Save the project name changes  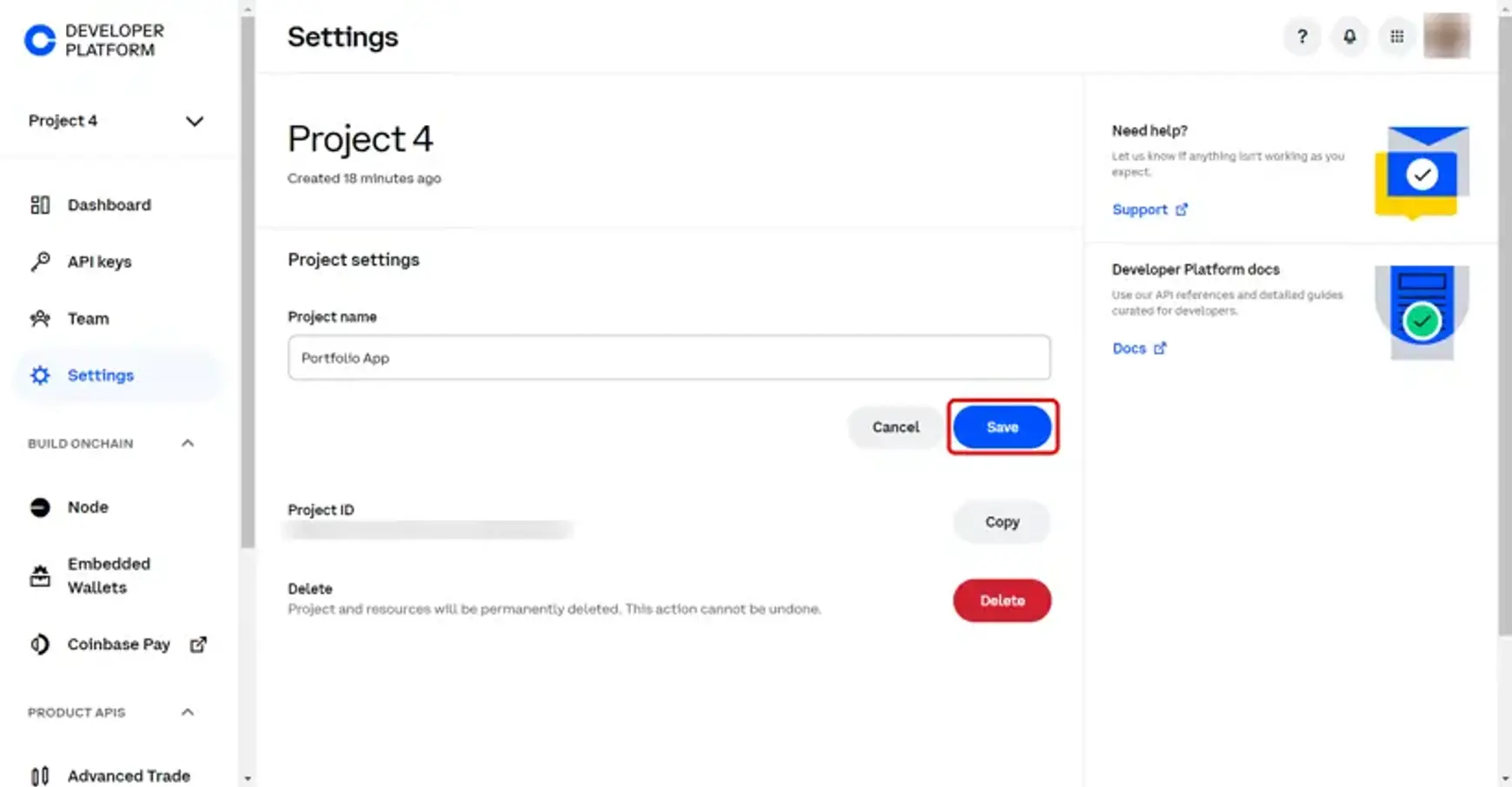tap(1002, 427)
